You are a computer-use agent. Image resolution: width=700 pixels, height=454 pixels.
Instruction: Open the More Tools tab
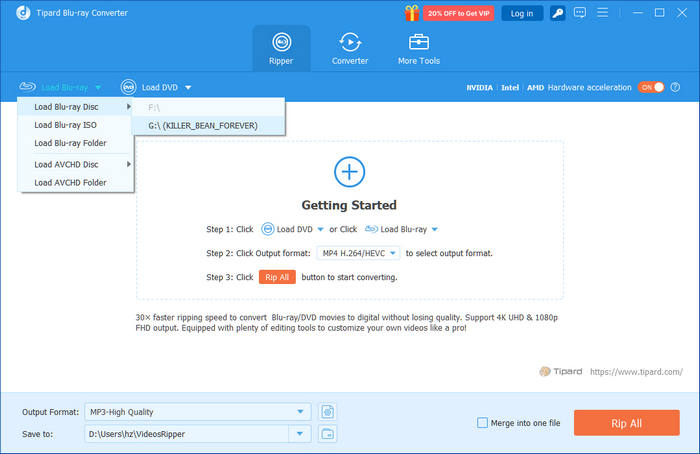(x=419, y=48)
